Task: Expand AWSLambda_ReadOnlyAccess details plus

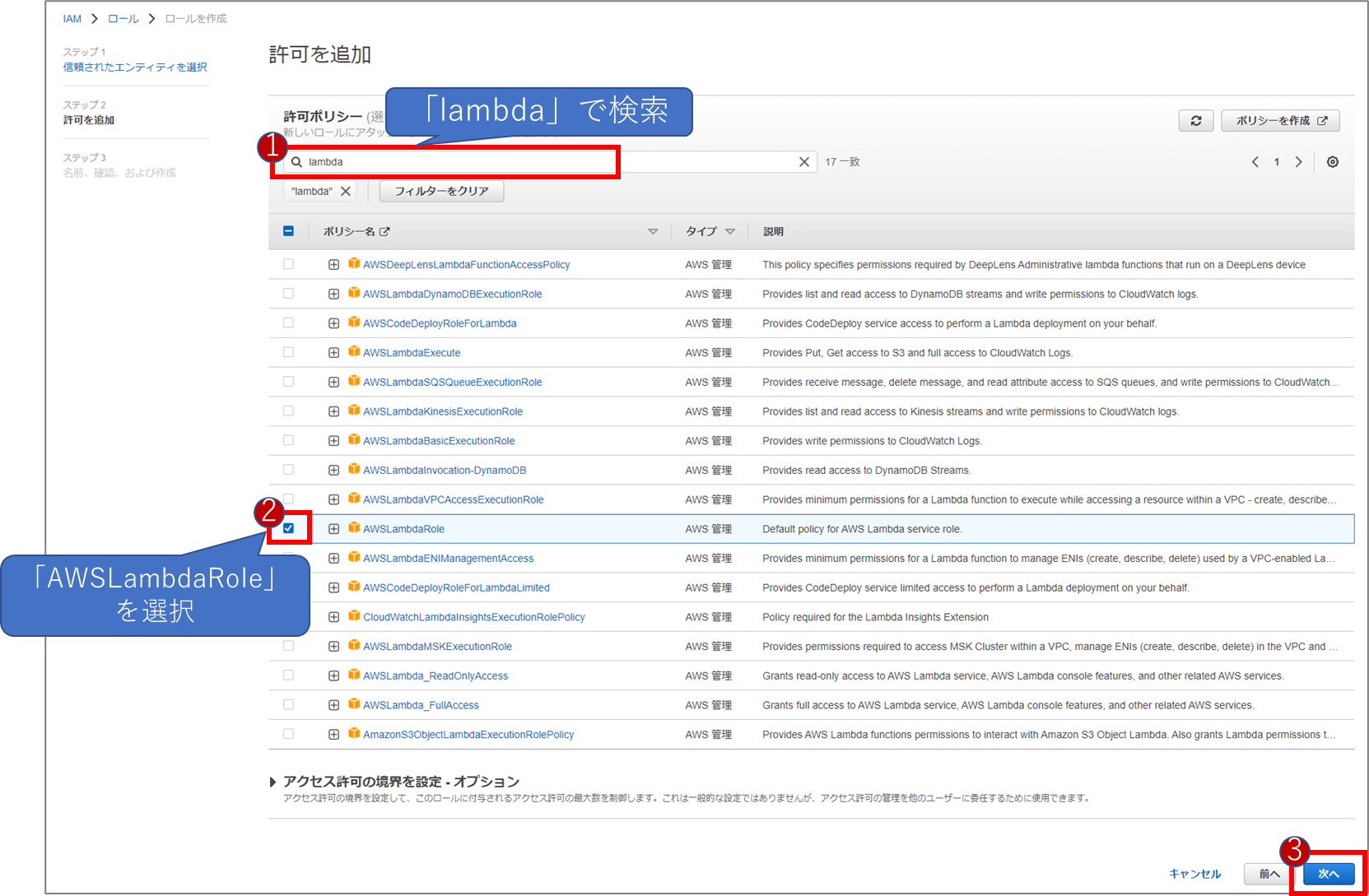Action: 333,676
